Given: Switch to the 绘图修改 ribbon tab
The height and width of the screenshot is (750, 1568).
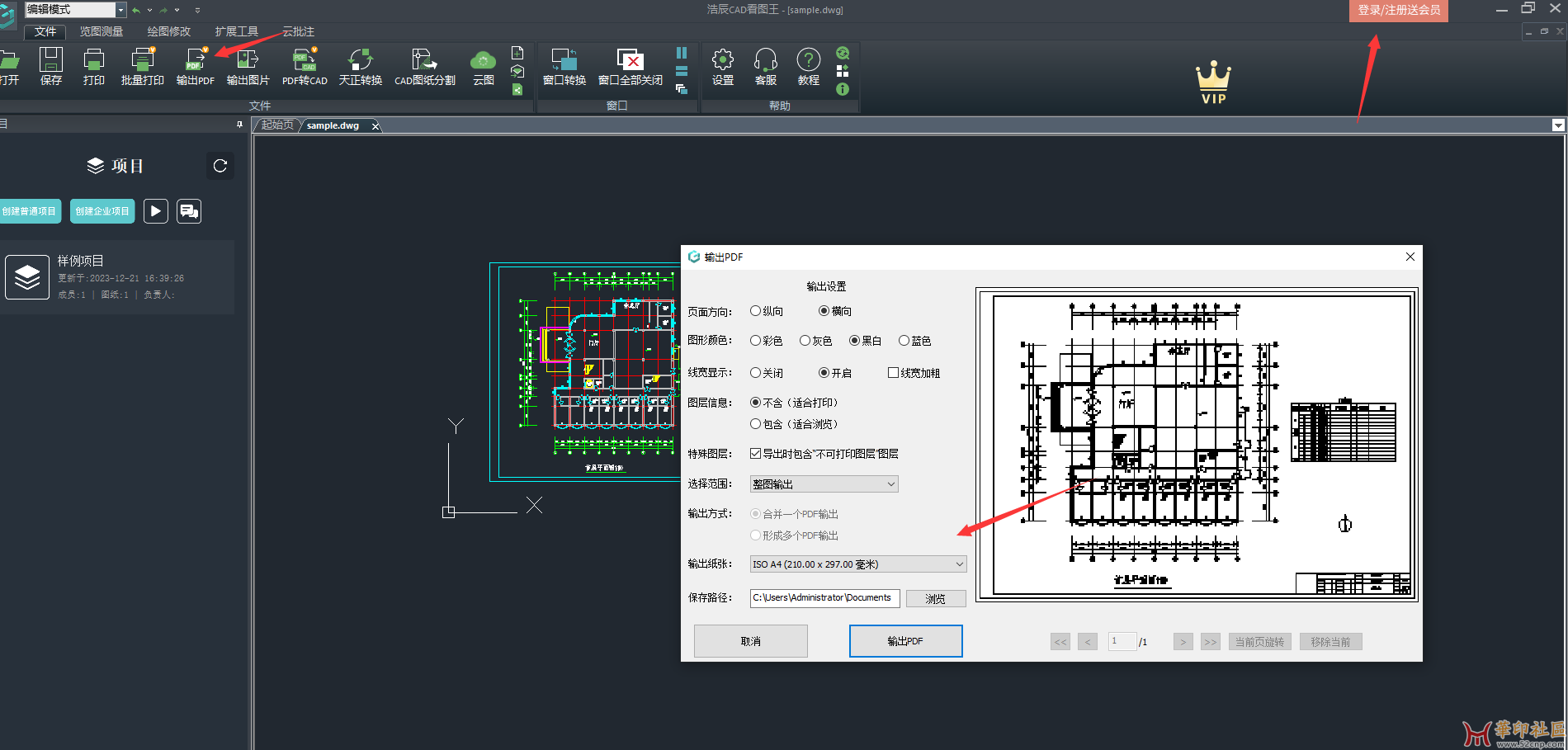Looking at the screenshot, I should [169, 31].
